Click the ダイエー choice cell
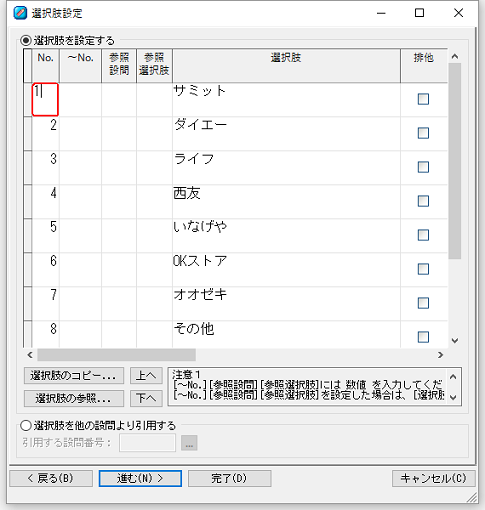 coord(286,133)
